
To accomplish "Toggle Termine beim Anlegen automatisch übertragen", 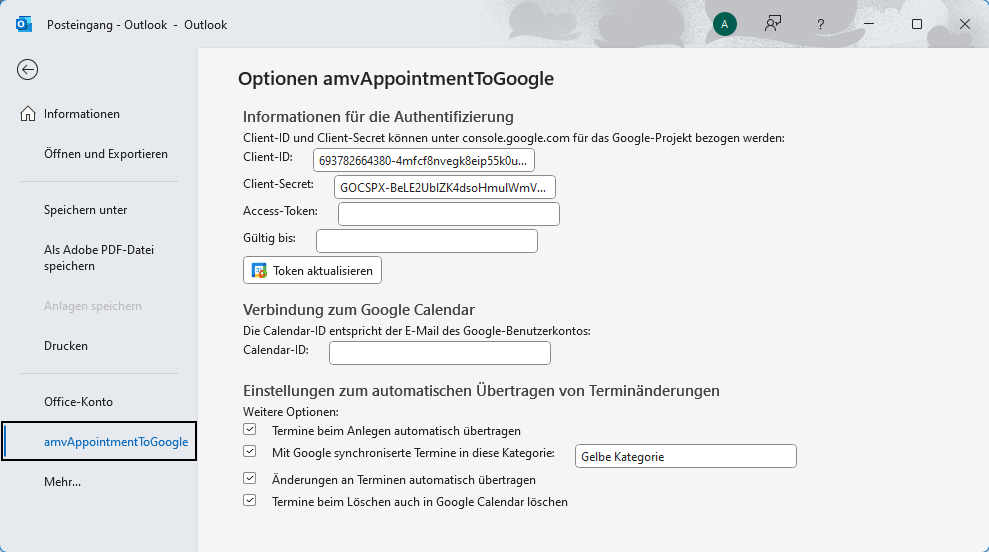I will pos(250,429).
